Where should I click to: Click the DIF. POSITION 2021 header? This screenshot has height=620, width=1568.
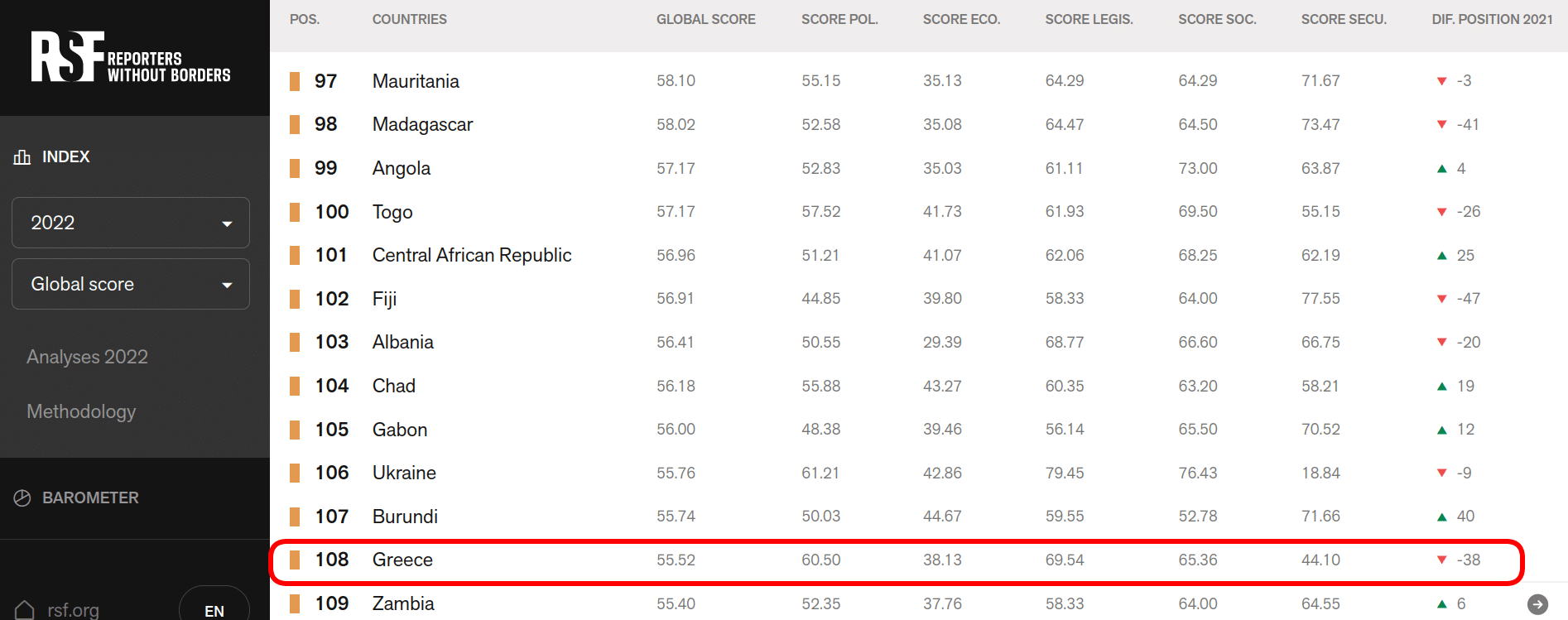click(1492, 19)
